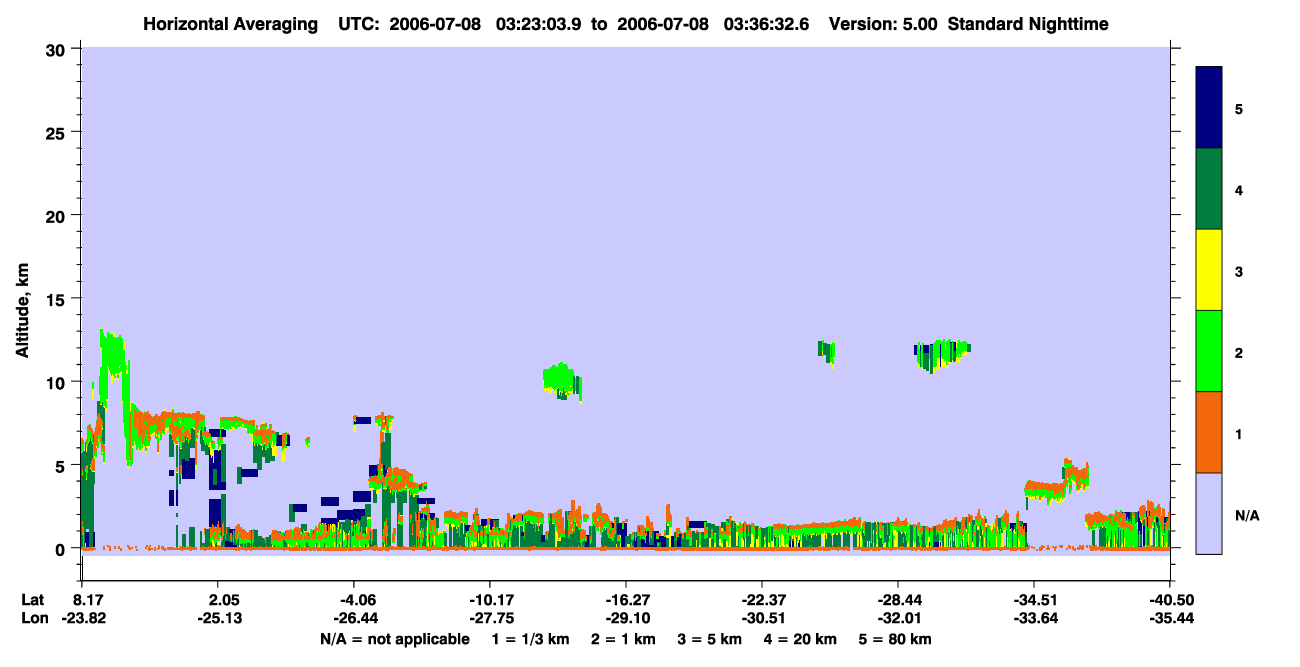Click the color bar label 5
Screen dimensions: 1300x667
pyautogui.click(x=1239, y=108)
